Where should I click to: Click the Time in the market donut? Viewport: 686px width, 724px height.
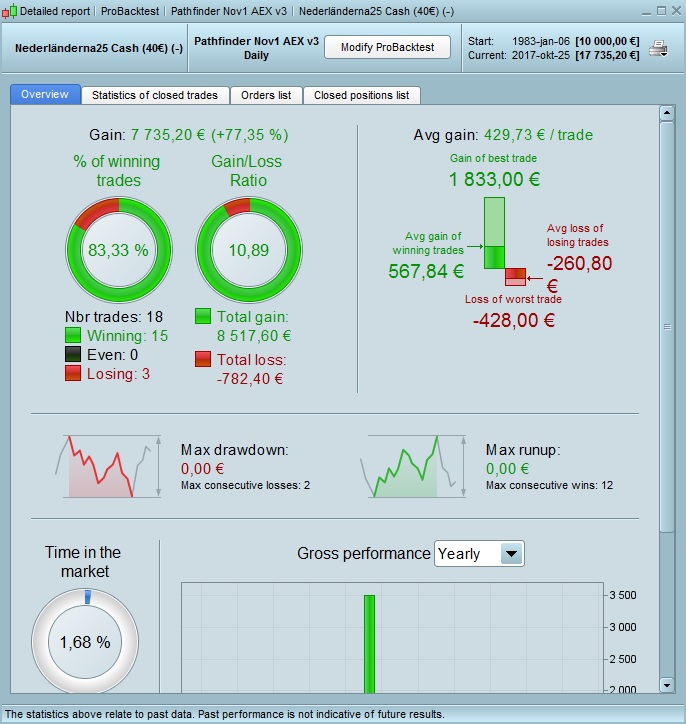pyautogui.click(x=85, y=641)
